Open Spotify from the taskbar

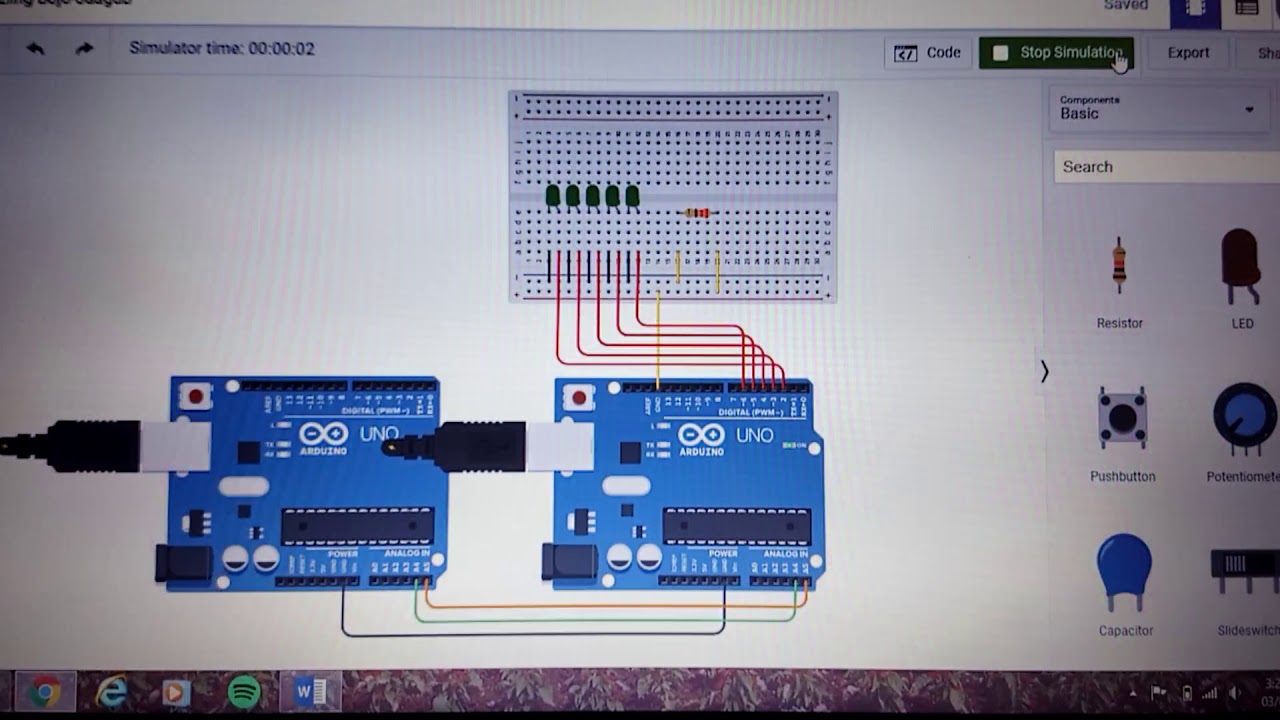244,692
